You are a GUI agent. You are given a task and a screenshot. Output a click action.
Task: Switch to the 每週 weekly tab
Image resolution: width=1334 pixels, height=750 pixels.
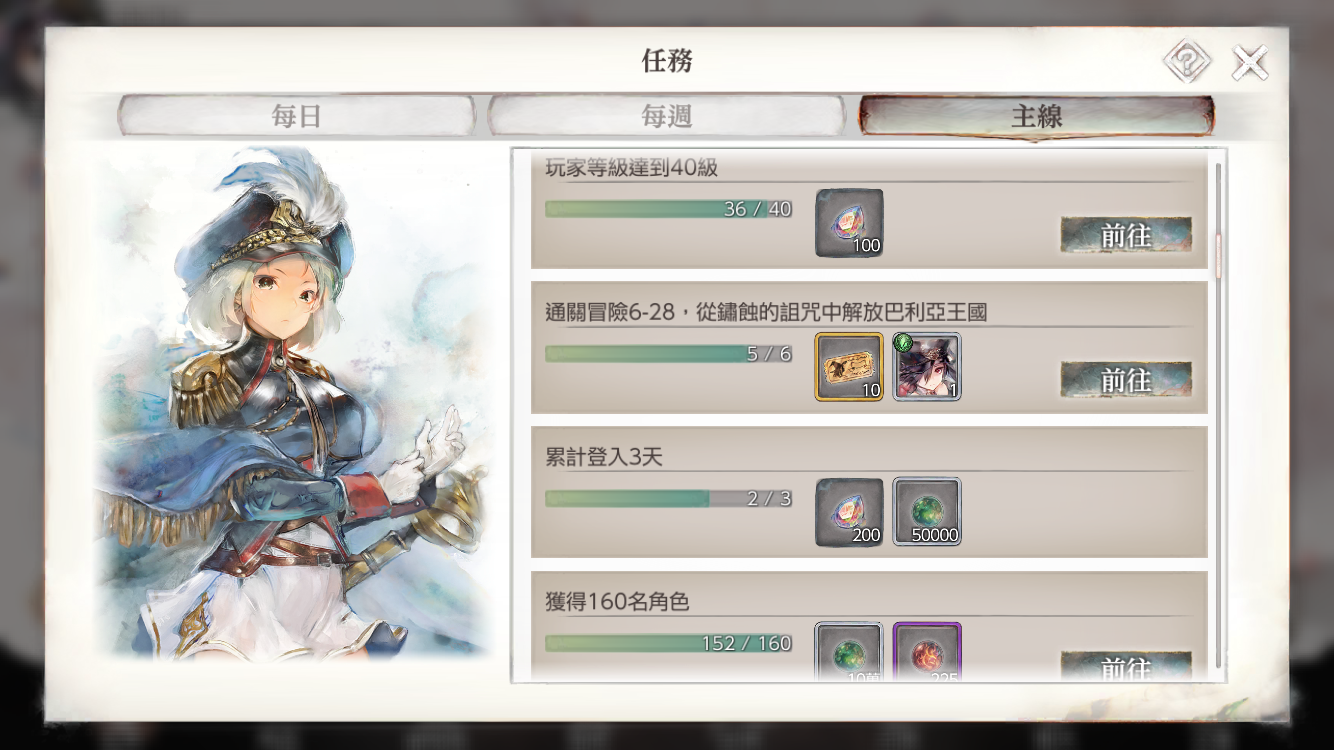tap(667, 116)
